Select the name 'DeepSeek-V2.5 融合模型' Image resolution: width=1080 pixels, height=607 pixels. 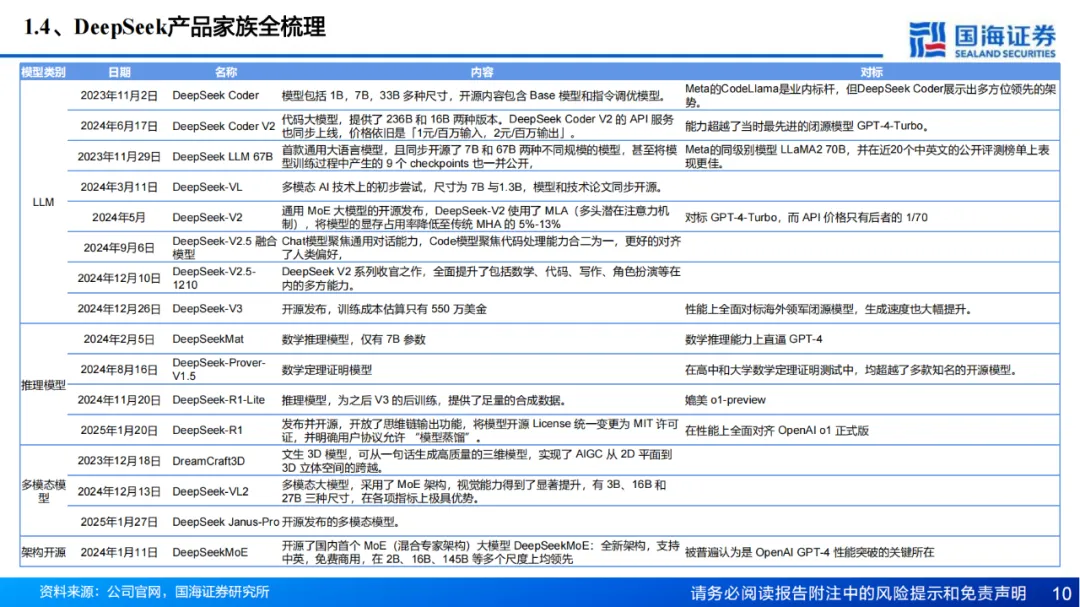225,247
